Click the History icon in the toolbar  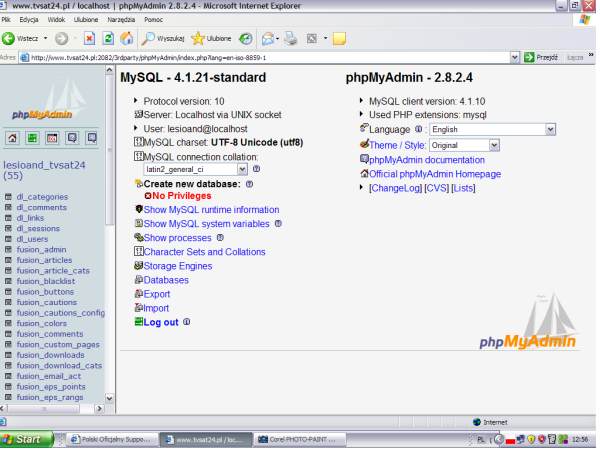pyautogui.click(x=246, y=38)
